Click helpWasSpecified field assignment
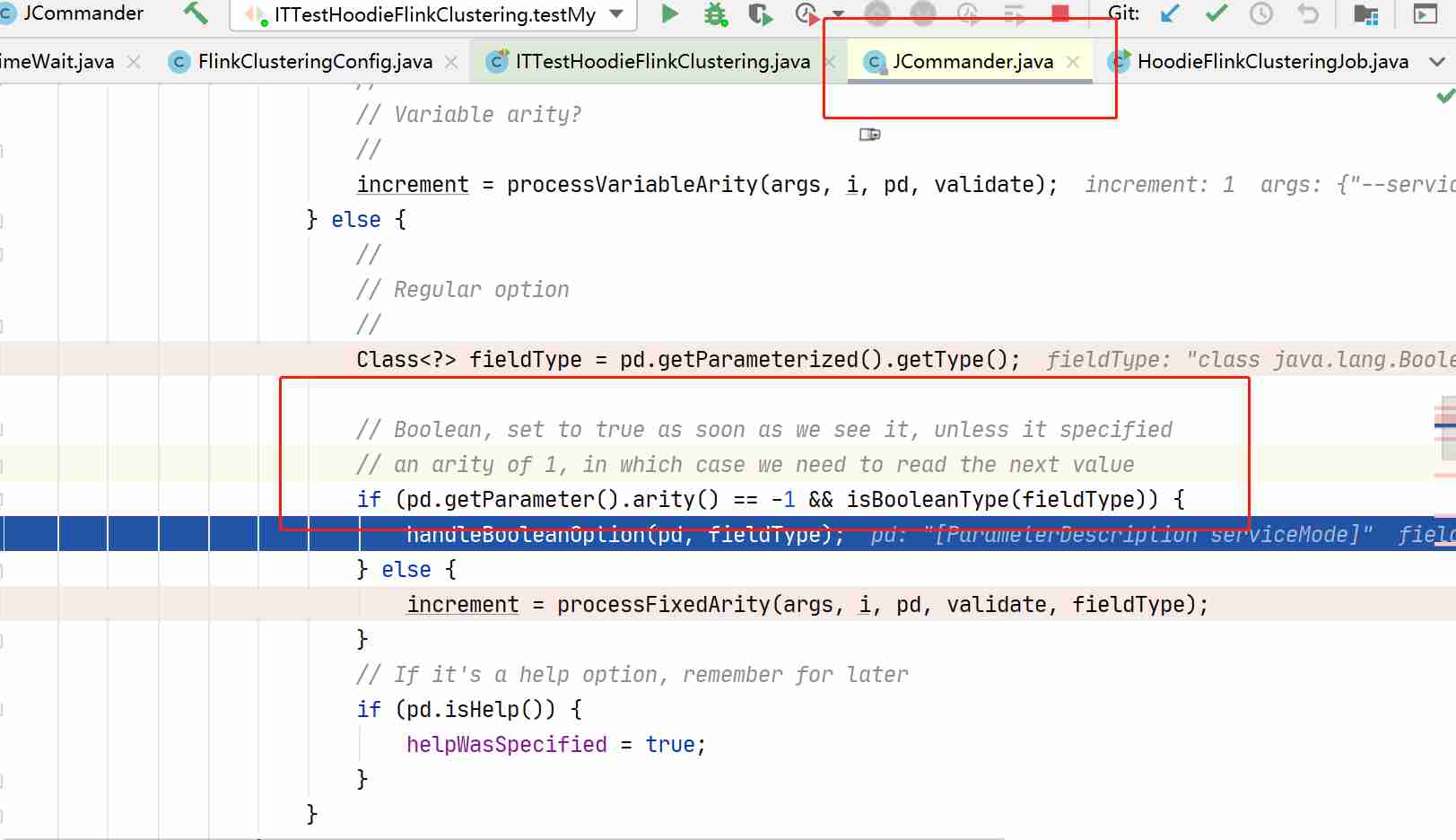1456x840 pixels. pyautogui.click(x=506, y=745)
